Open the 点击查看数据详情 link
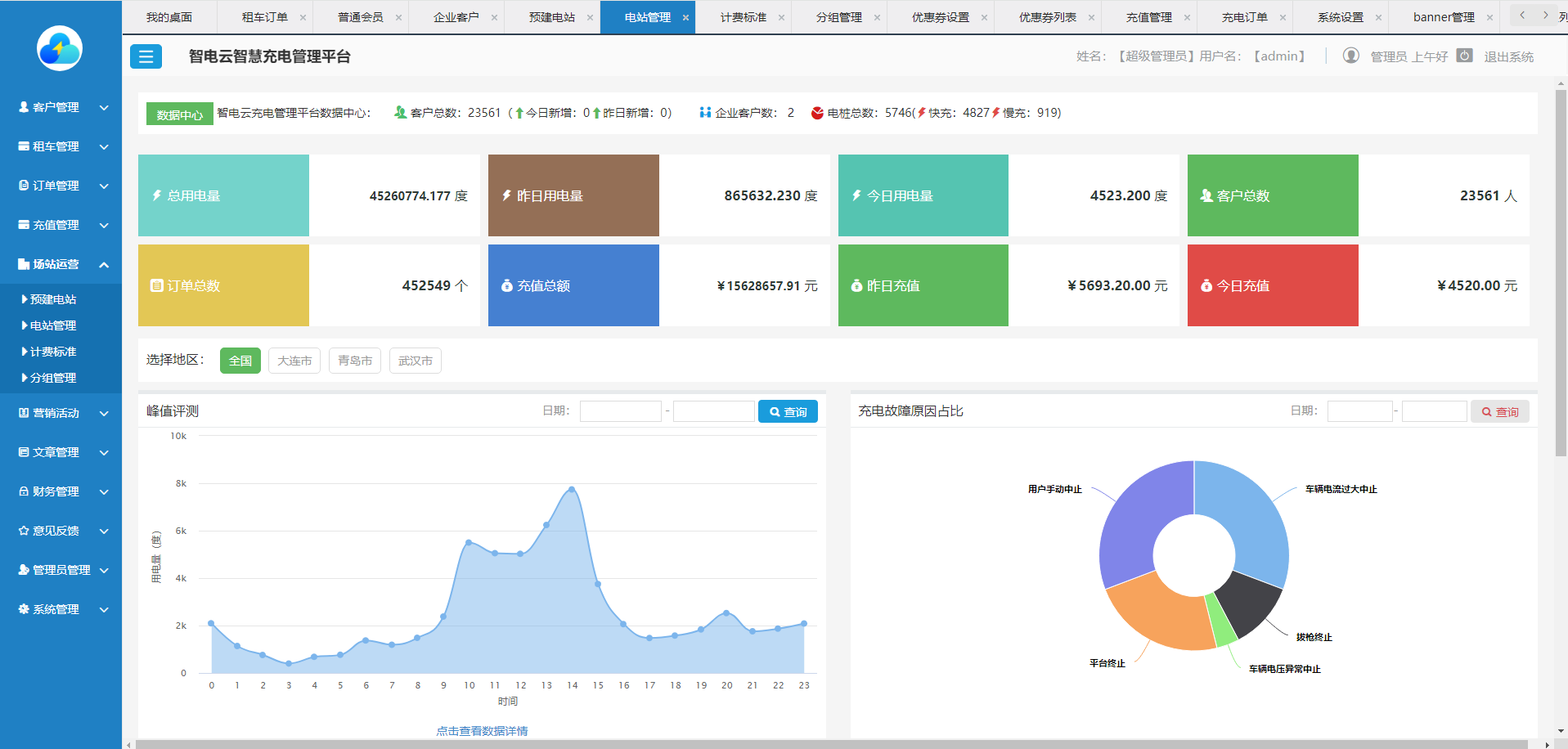1568x749 pixels. click(482, 731)
